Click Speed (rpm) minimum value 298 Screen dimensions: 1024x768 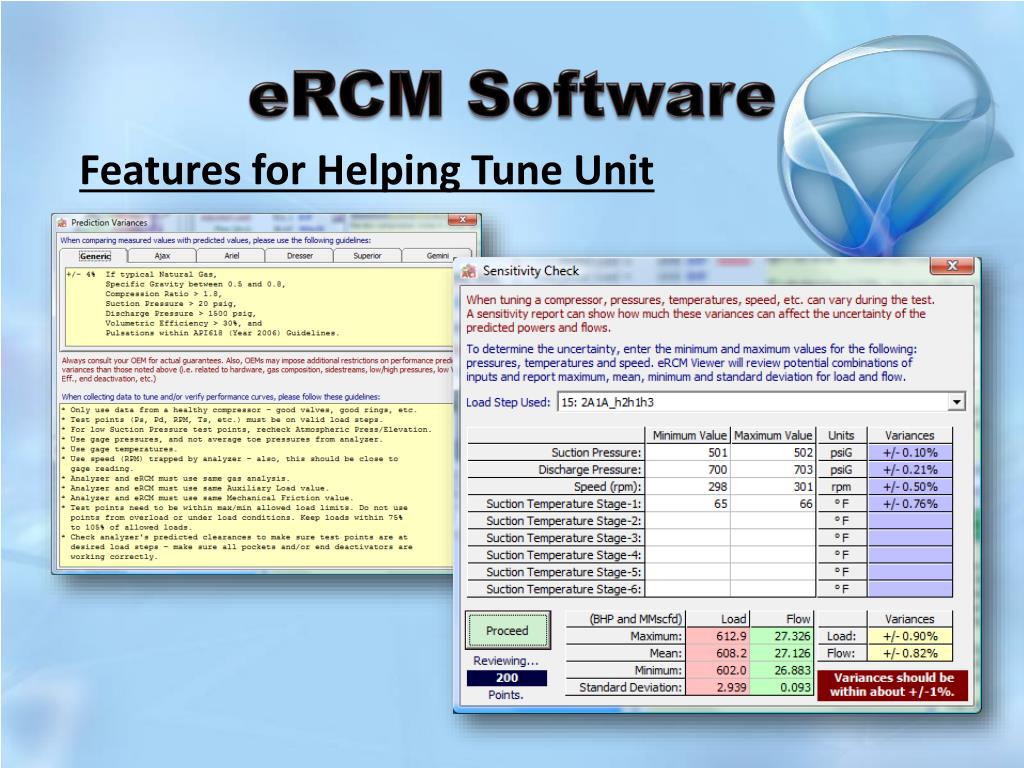pos(688,487)
